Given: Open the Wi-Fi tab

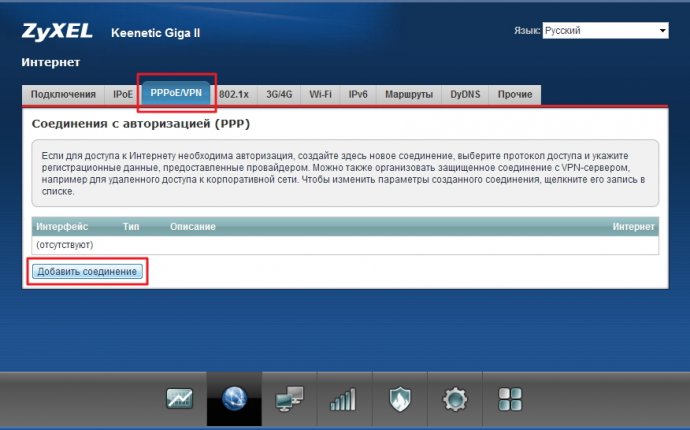Looking at the screenshot, I should pyautogui.click(x=320, y=94).
